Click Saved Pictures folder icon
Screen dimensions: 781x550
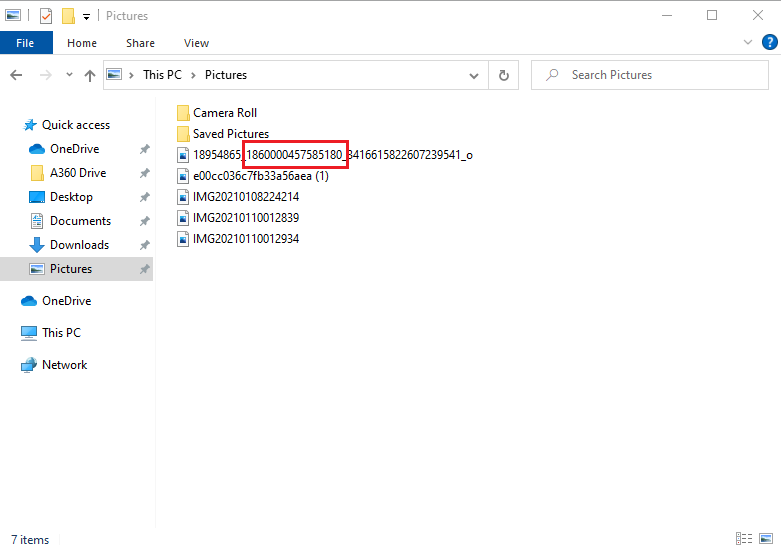click(x=183, y=134)
